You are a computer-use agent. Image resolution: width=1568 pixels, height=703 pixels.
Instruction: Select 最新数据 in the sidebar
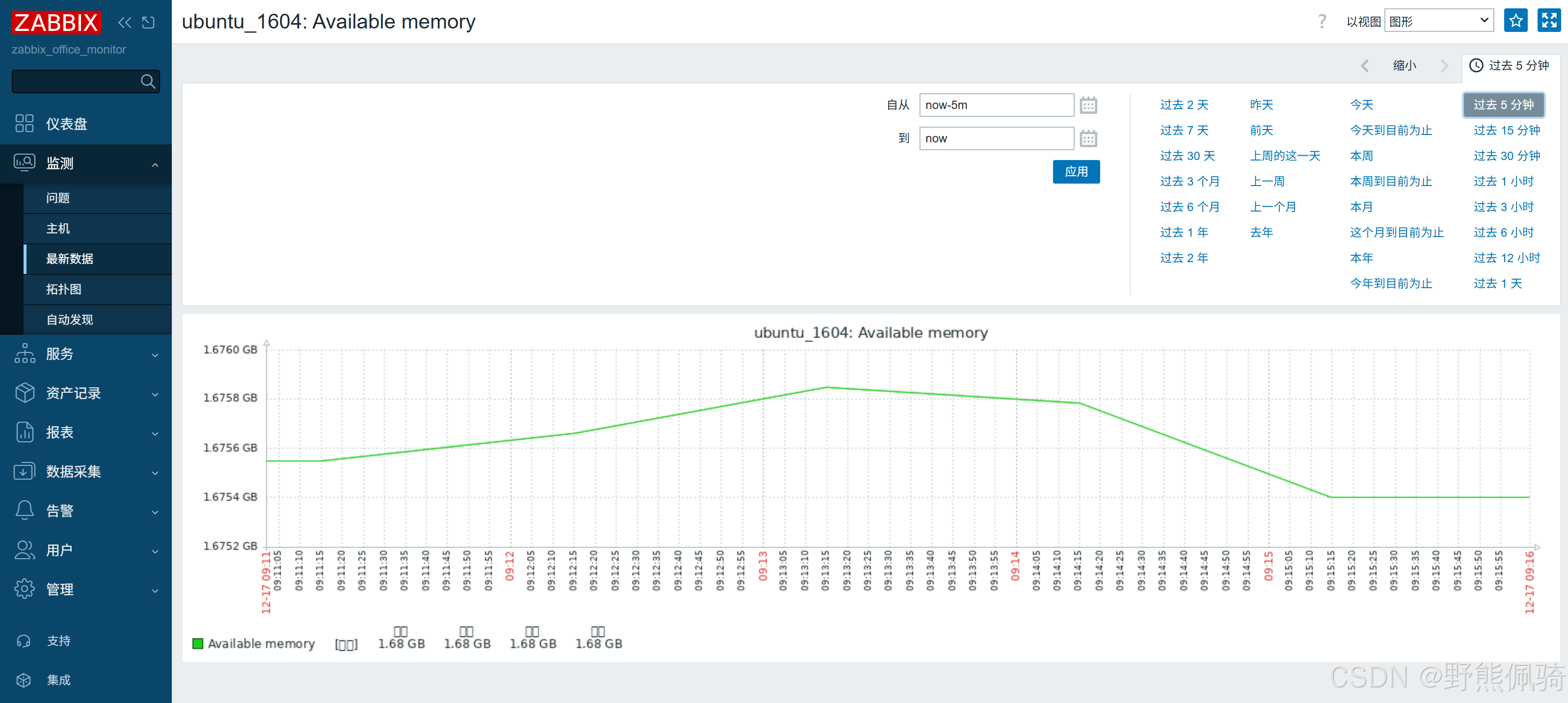point(70,259)
